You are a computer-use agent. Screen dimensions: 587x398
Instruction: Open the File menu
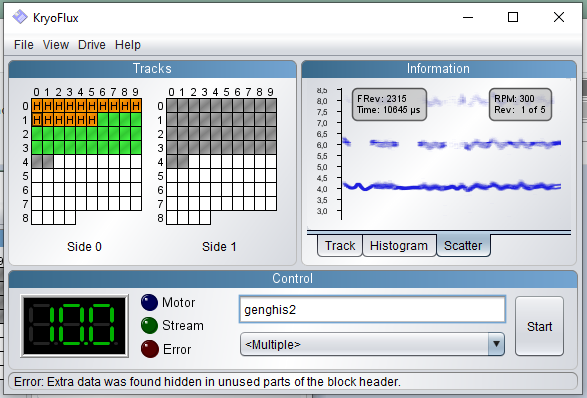coord(24,45)
